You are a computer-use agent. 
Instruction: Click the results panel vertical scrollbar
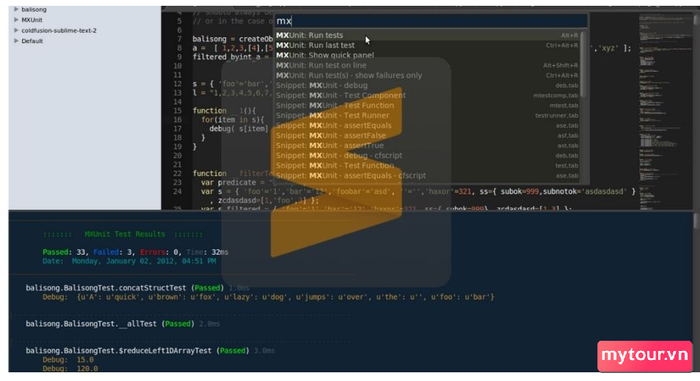click(x=696, y=221)
